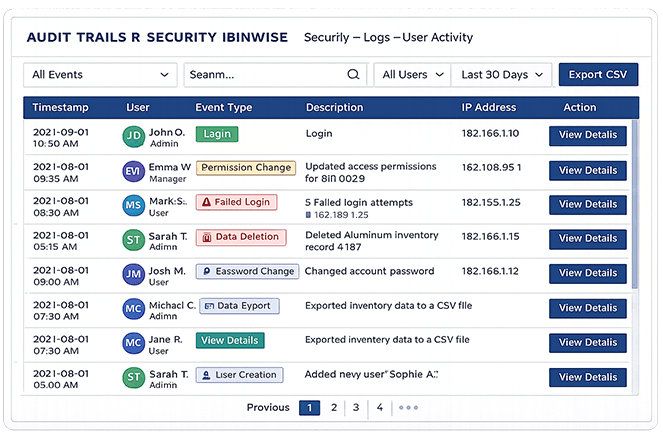This screenshot has height=445, width=663.
Task: Click the Security – Logs – User Activity breadcrumb
Action: [389, 38]
